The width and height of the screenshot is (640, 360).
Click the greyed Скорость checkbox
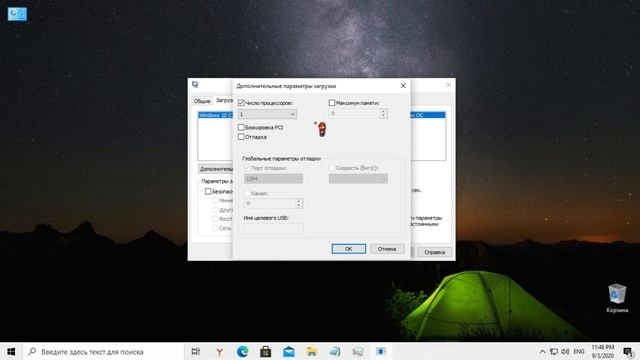coord(332,168)
